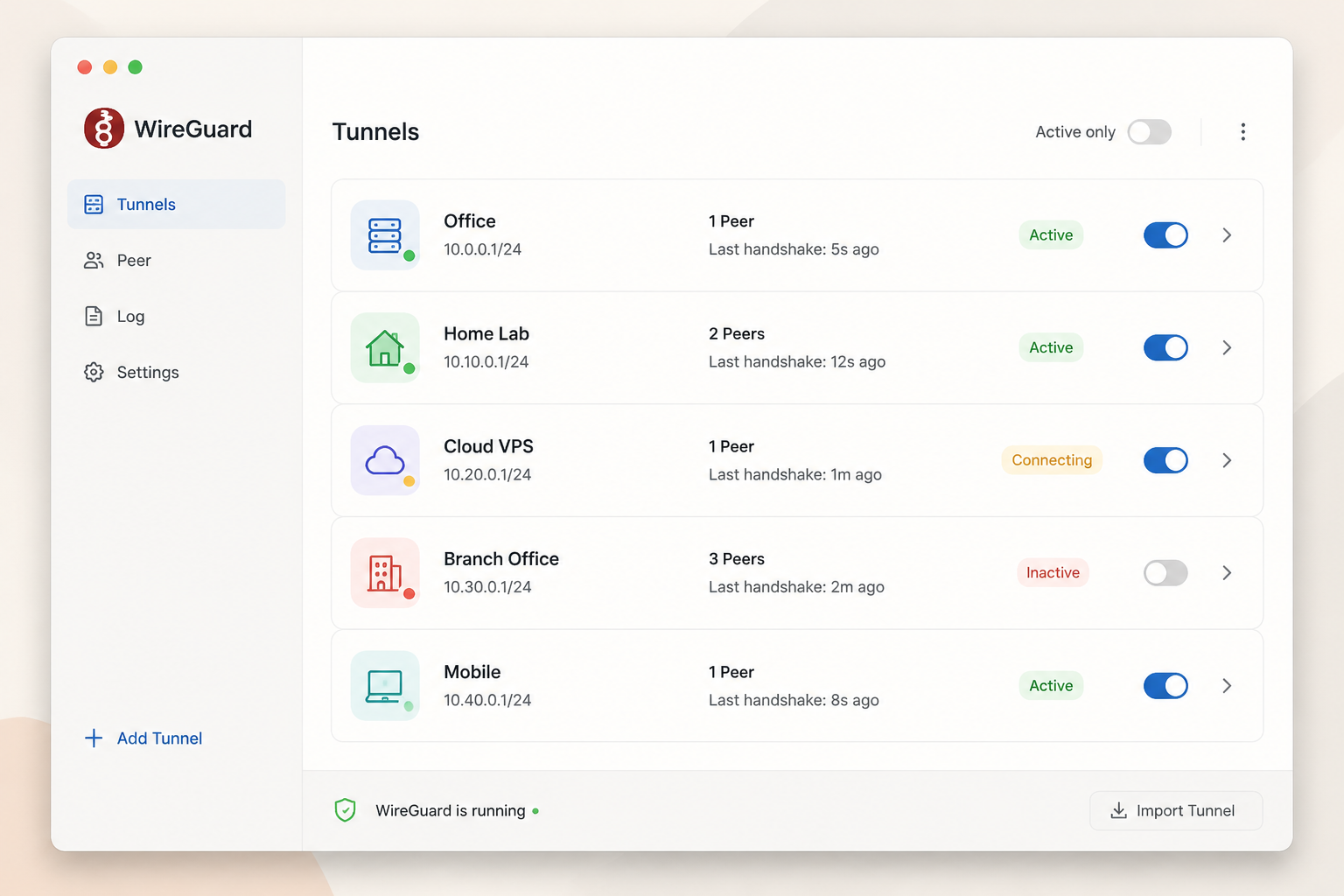Open the three-dot more options menu

coord(1242,132)
